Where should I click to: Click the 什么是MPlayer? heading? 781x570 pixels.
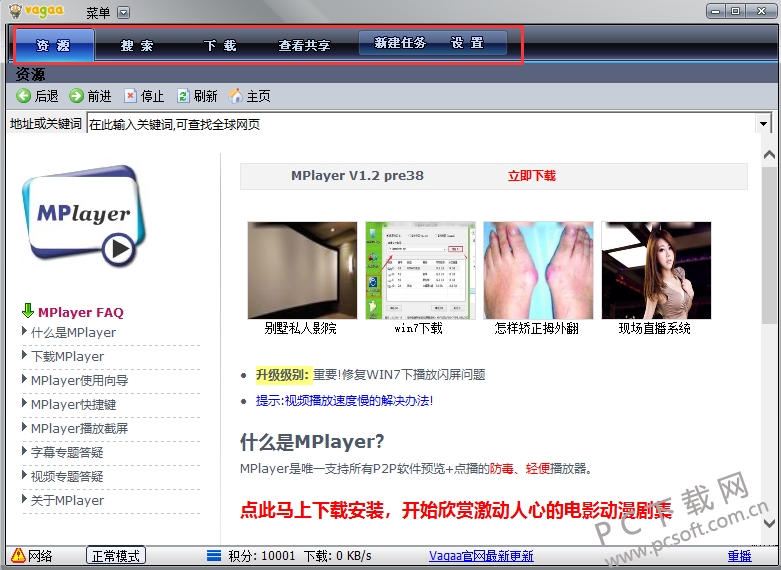[x=312, y=441]
